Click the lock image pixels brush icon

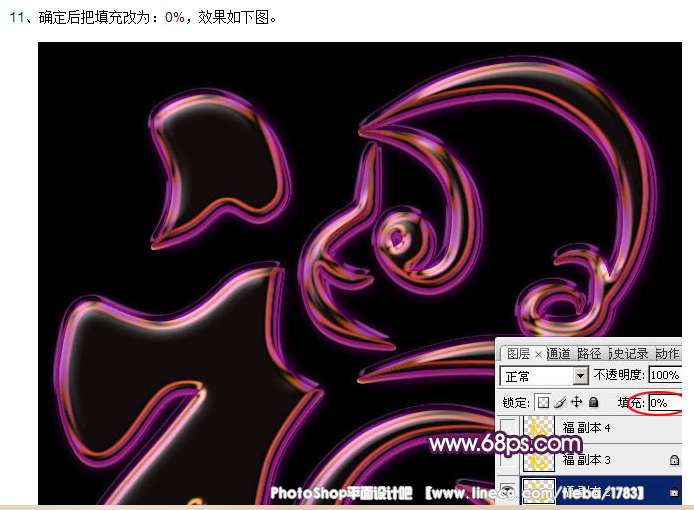tap(560, 402)
